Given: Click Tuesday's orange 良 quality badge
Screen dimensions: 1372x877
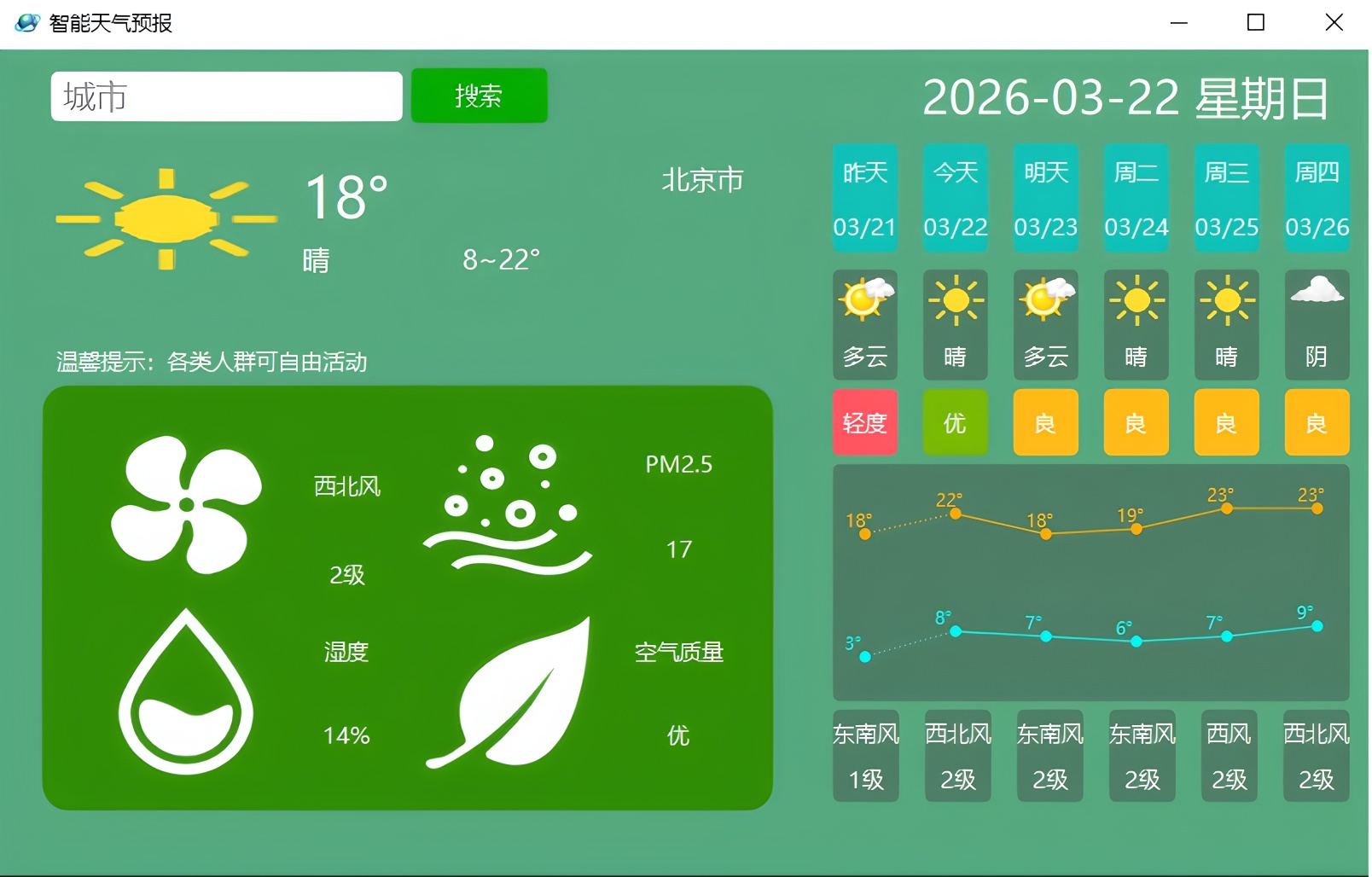Looking at the screenshot, I should (1137, 422).
